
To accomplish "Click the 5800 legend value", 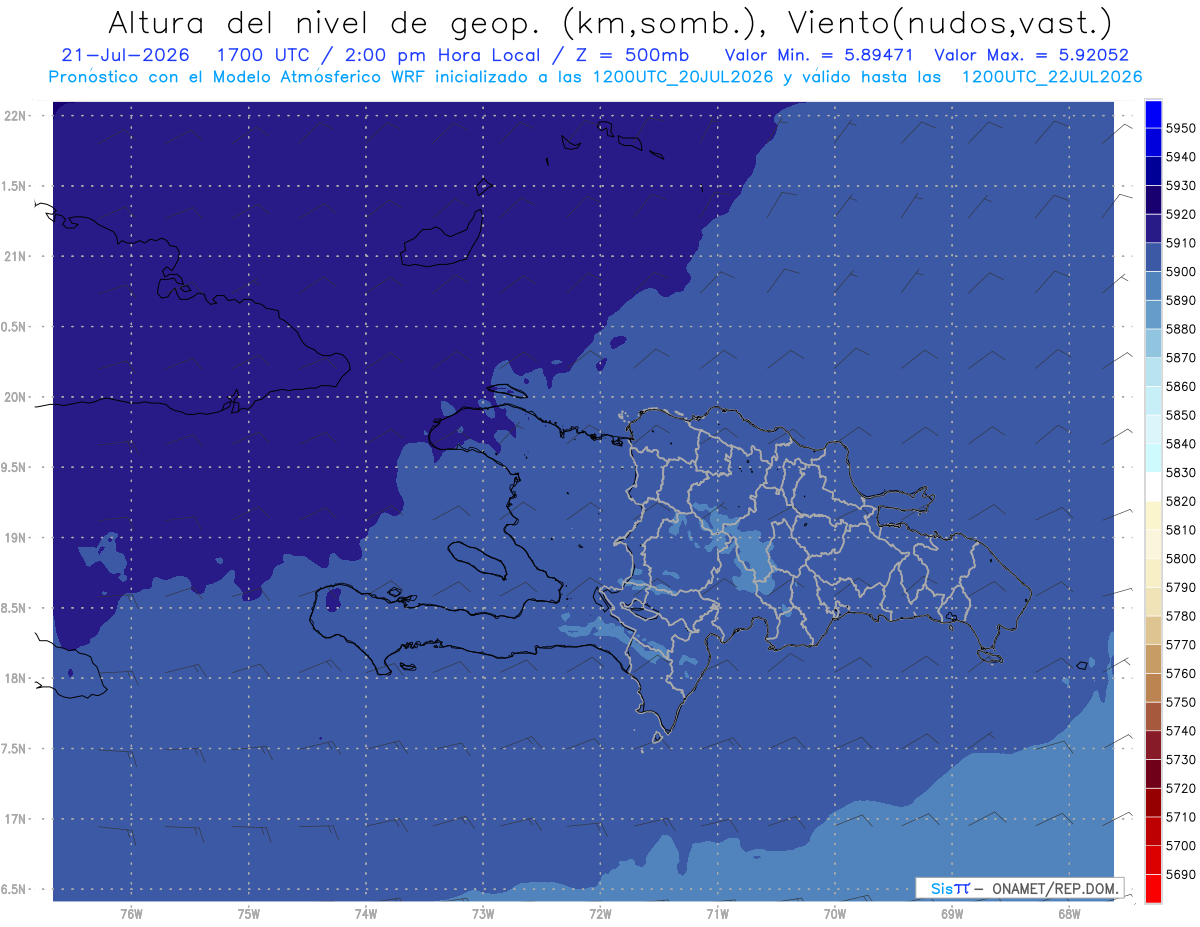I will [x=1180, y=558].
